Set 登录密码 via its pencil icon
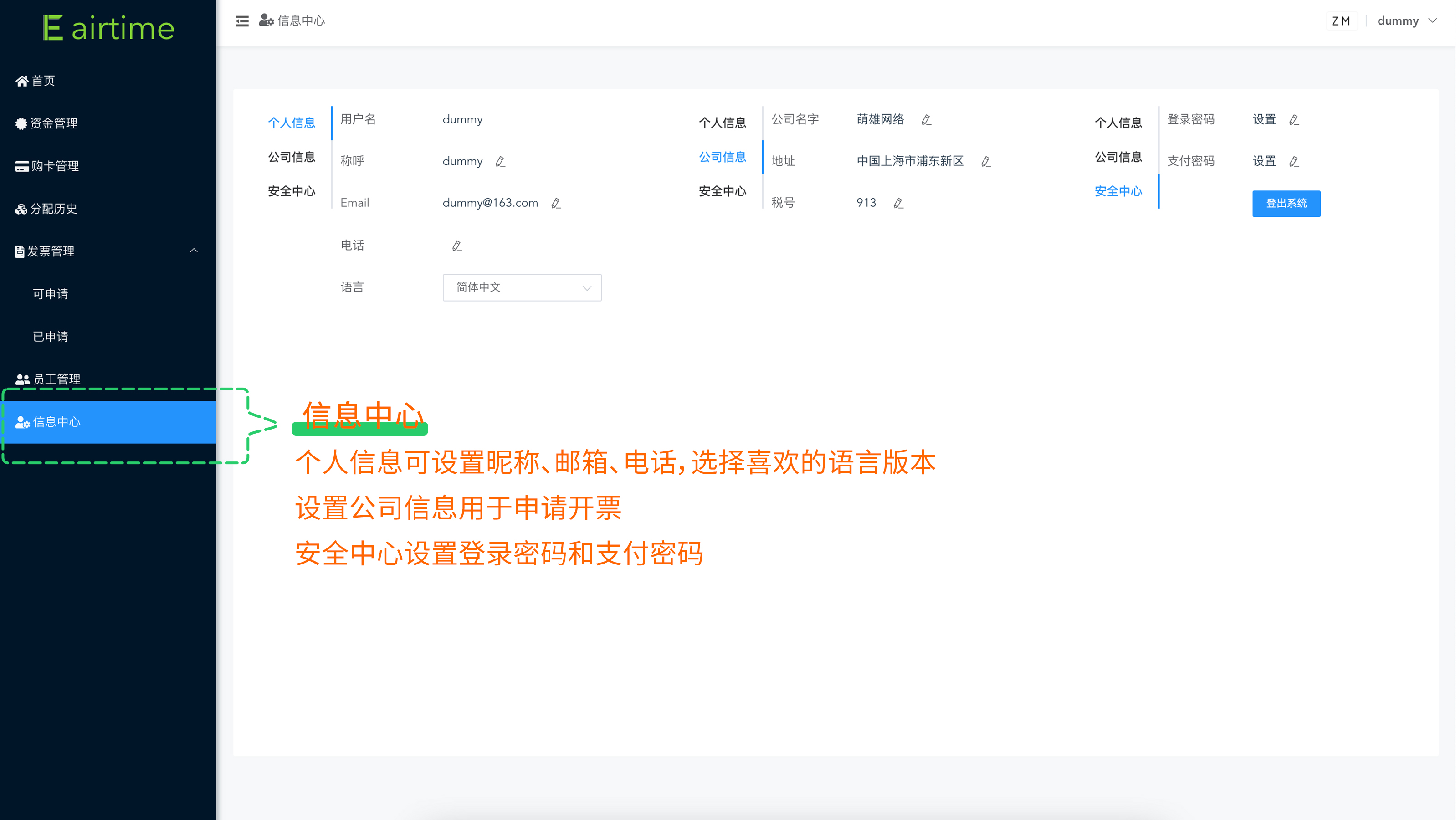Image resolution: width=1456 pixels, height=820 pixels. click(x=1294, y=120)
